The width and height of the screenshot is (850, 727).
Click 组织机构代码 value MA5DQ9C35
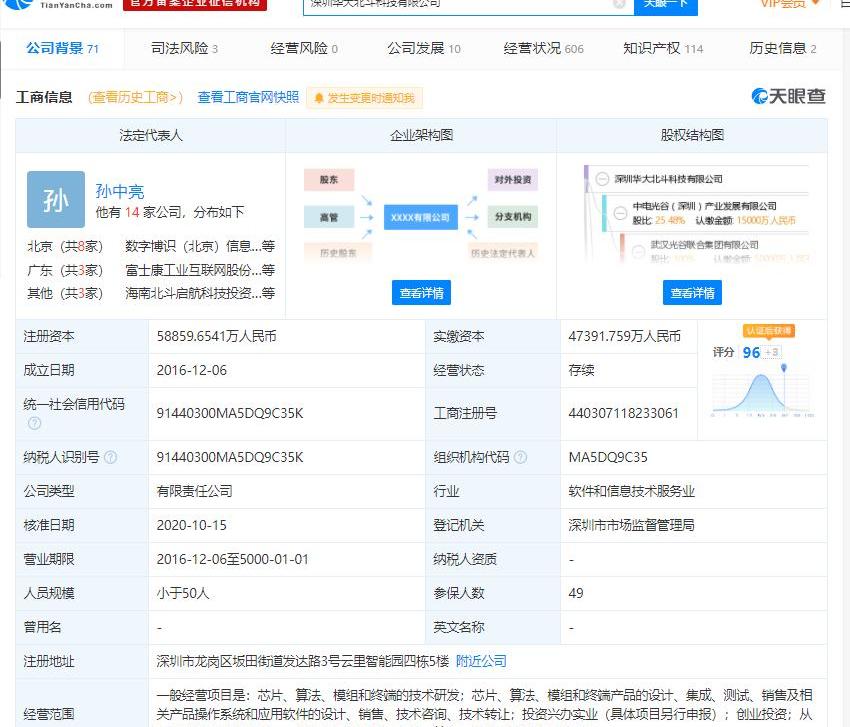click(608, 458)
